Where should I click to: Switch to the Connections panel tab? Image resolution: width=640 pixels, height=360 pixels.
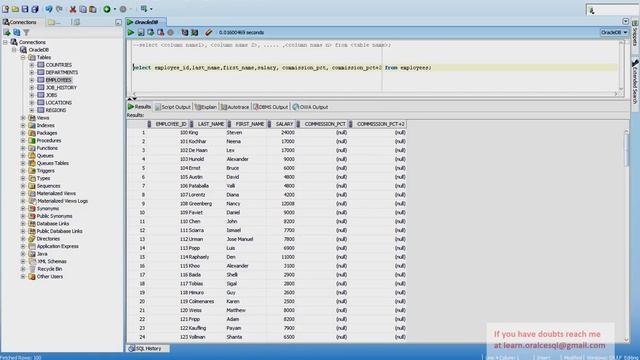[x=20, y=22]
